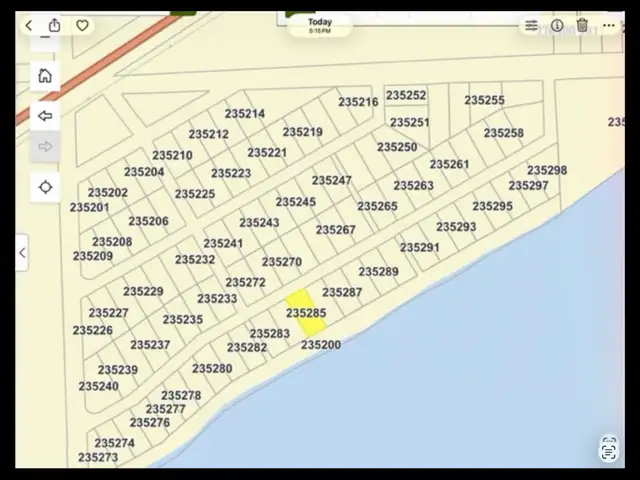Click parcel label 235243

[x=259, y=223]
